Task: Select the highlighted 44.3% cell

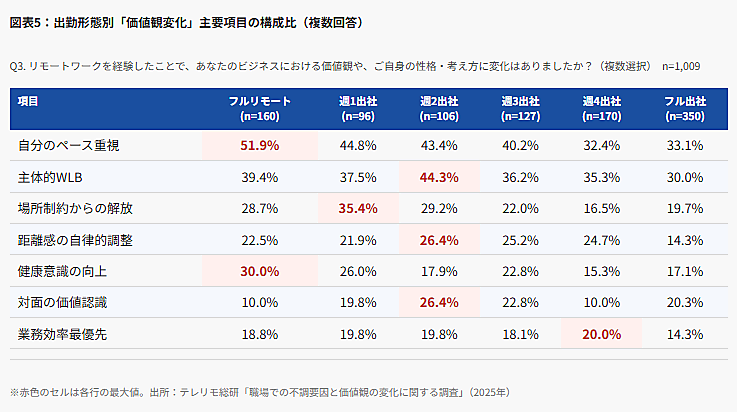Action: click(x=439, y=177)
